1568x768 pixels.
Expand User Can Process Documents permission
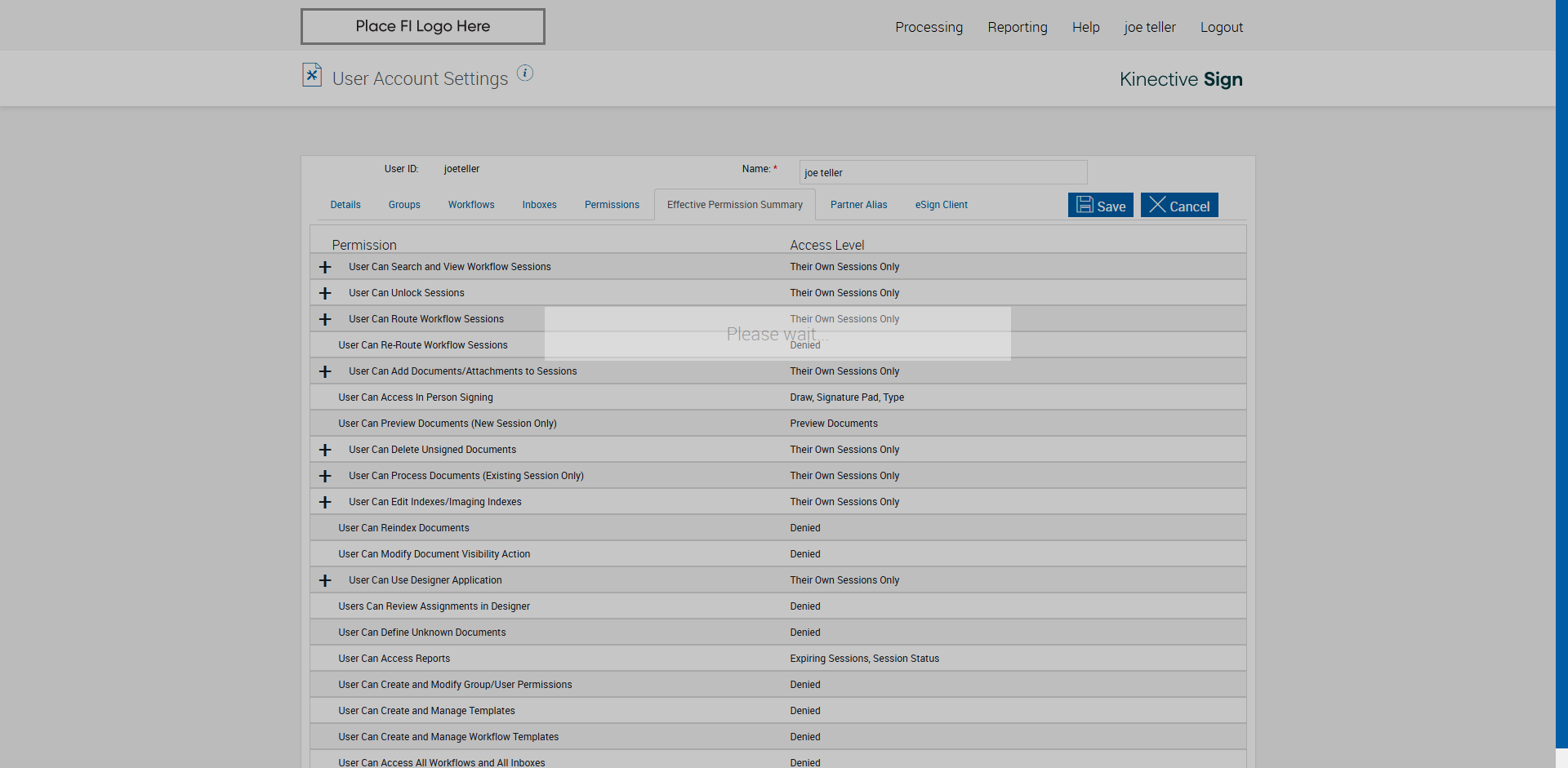point(325,477)
